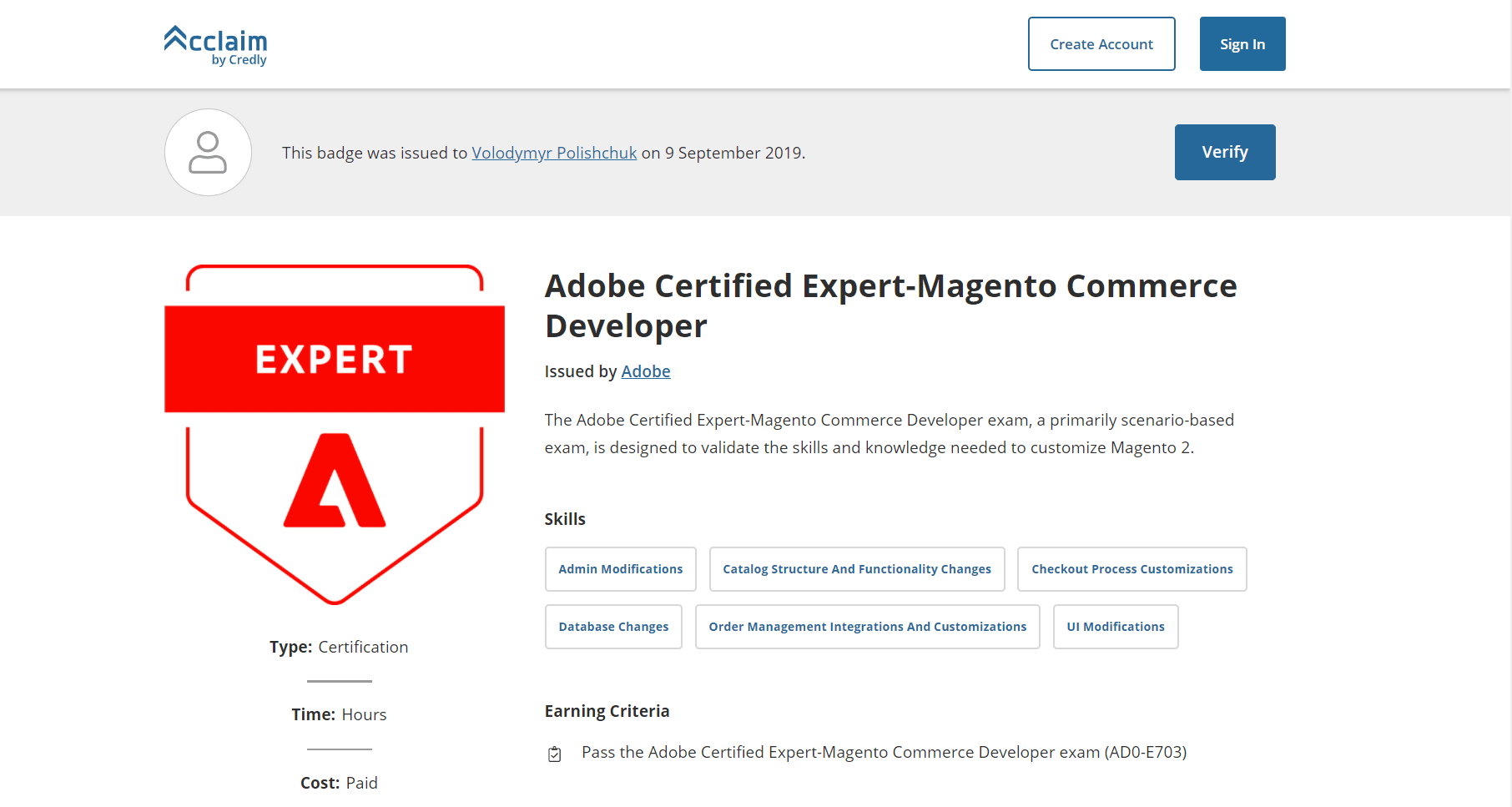Open the UI Modifications skill tag

1116,627
